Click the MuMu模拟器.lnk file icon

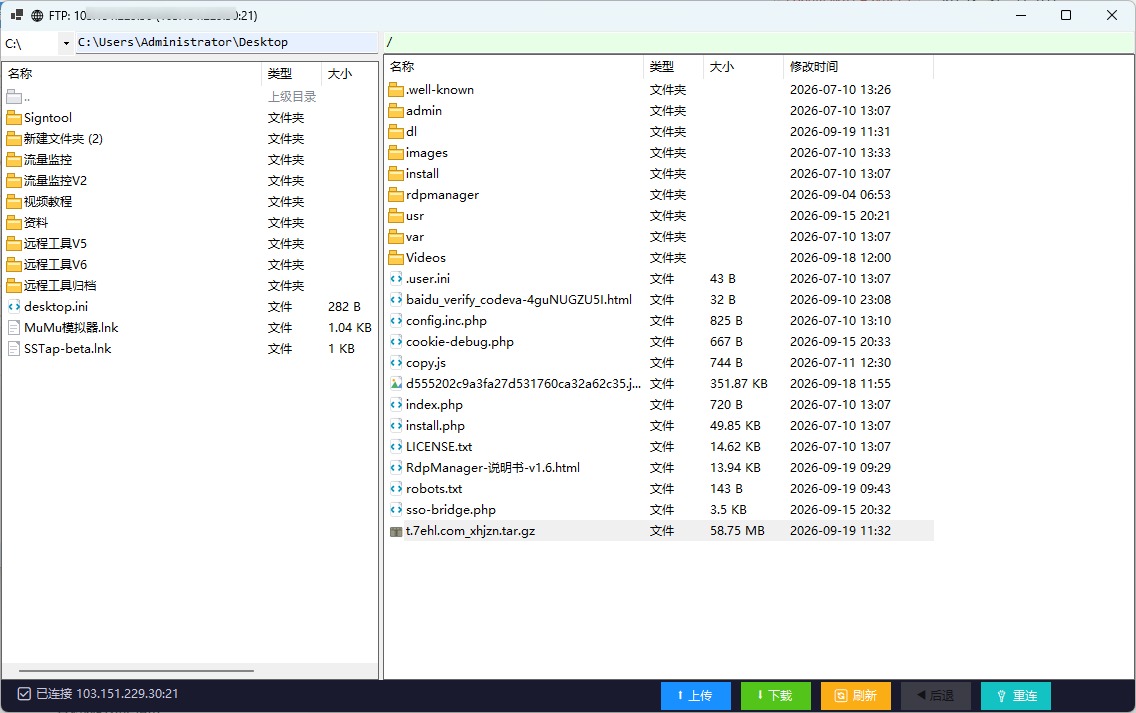coord(14,328)
